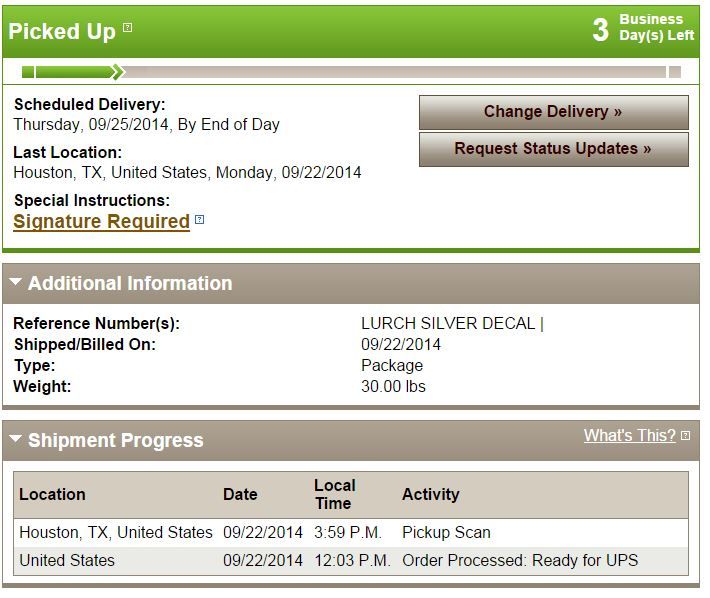Click first green square on progress bar
The image size is (710, 598).
click(28, 72)
